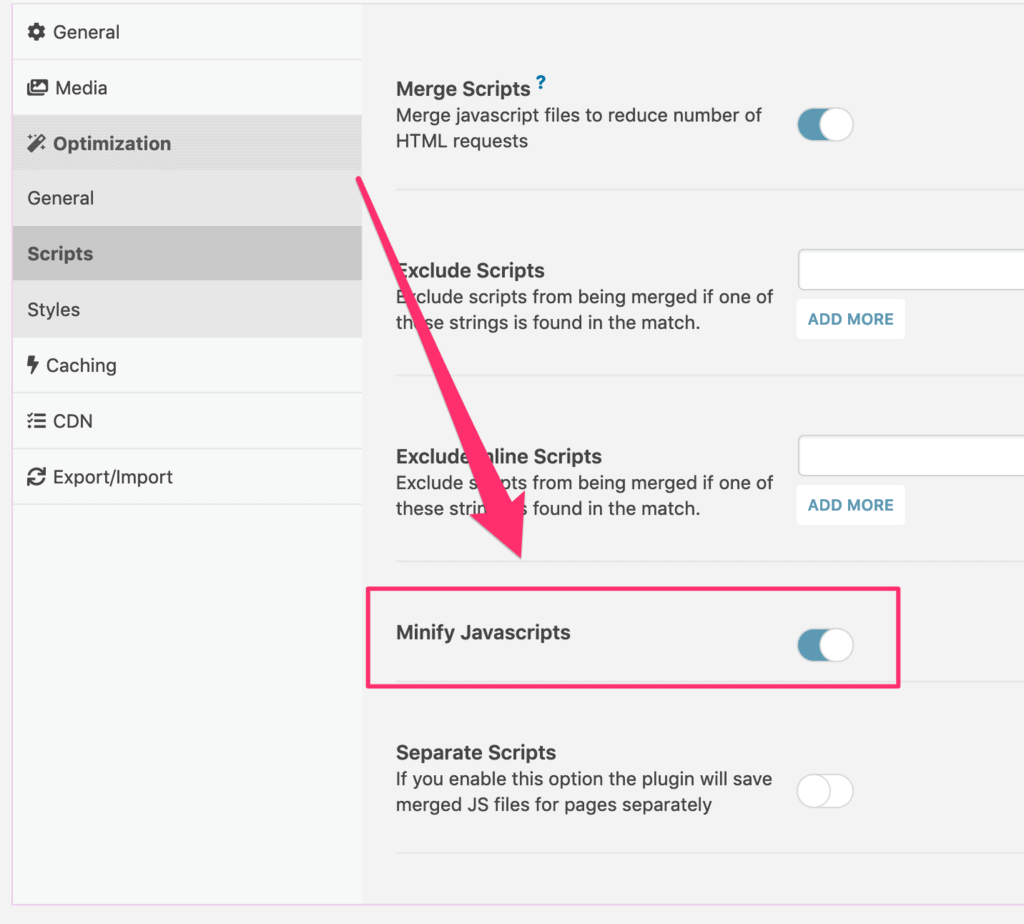Click the Minify Javascripts label
This screenshot has height=924, width=1024.
[483, 632]
